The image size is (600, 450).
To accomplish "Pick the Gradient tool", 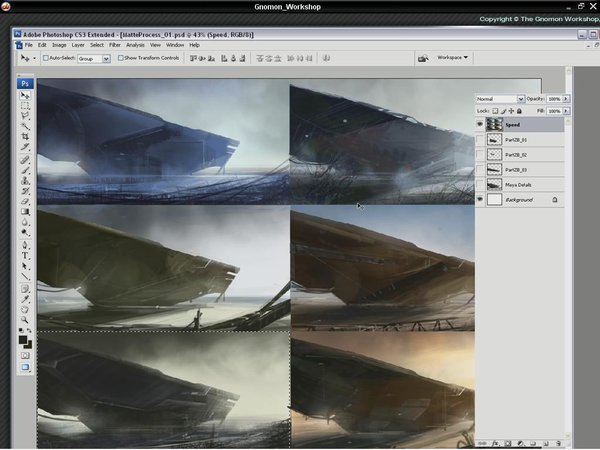I will click(x=25, y=212).
